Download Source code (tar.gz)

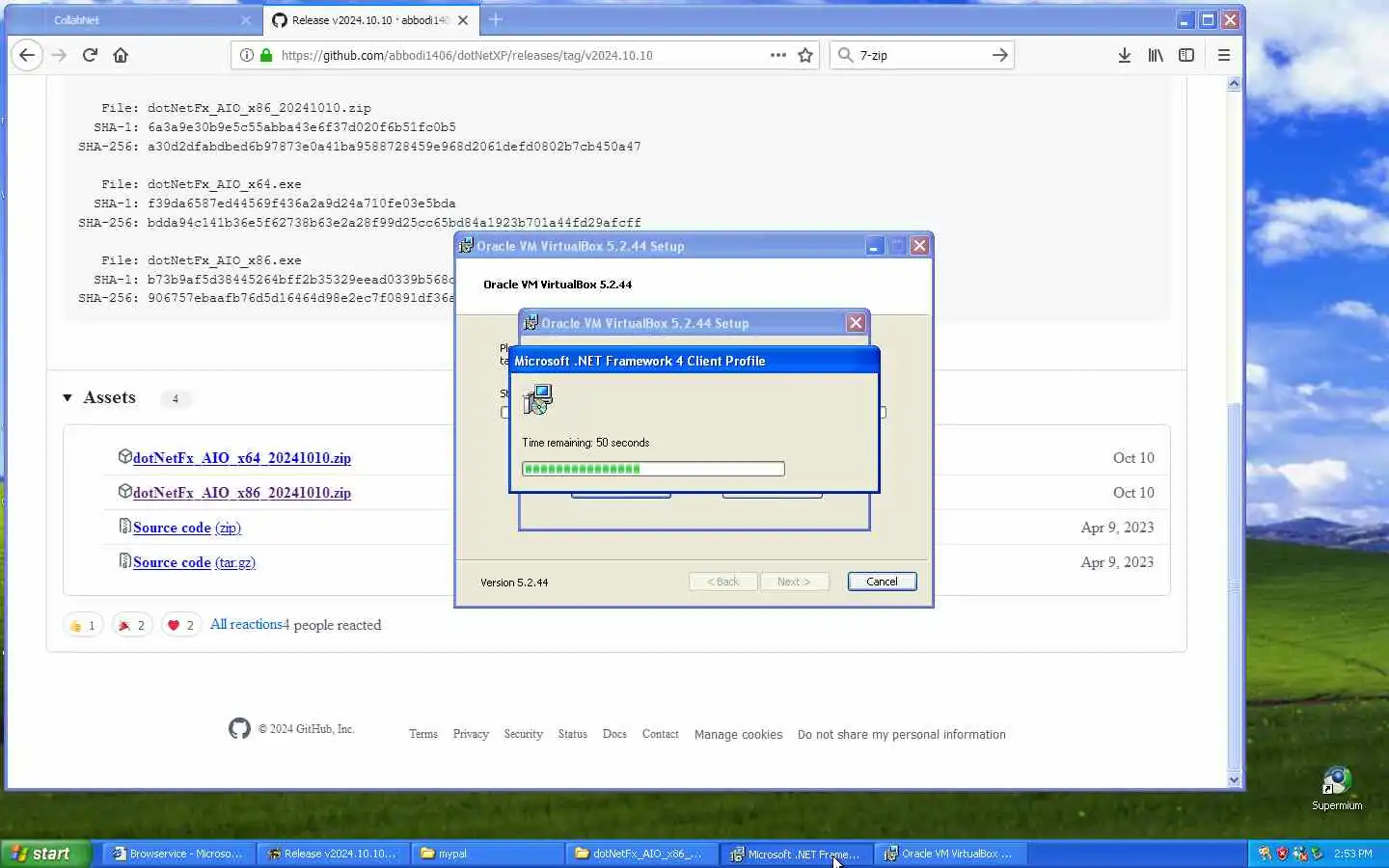(194, 562)
